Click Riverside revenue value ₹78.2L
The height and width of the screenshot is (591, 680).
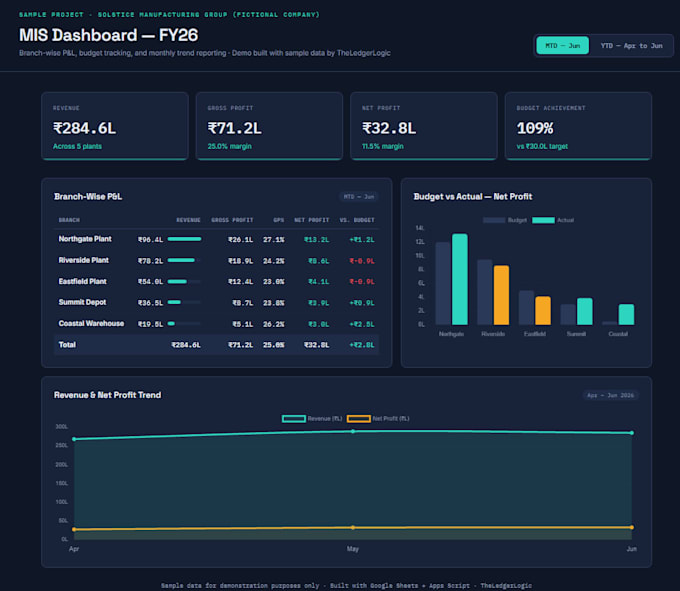(150, 261)
